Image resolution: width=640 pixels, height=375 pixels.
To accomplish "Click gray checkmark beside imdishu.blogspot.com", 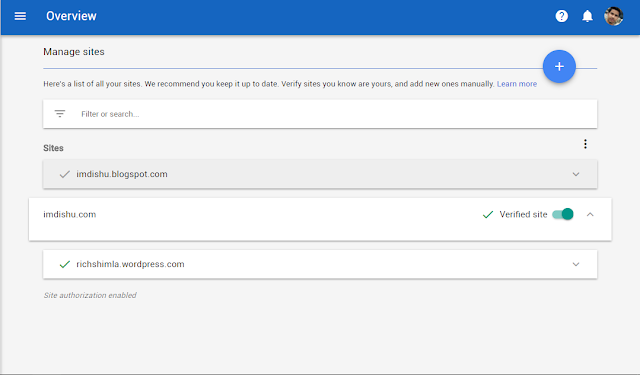I will 64,174.
